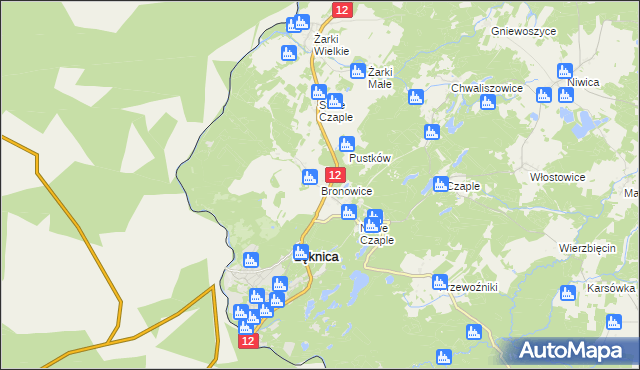Click the Niwica village label

pos(583,82)
